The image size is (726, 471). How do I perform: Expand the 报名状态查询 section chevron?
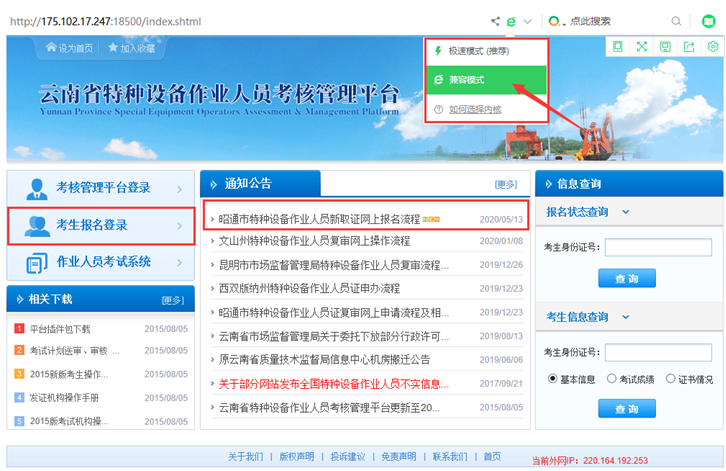[x=626, y=212]
